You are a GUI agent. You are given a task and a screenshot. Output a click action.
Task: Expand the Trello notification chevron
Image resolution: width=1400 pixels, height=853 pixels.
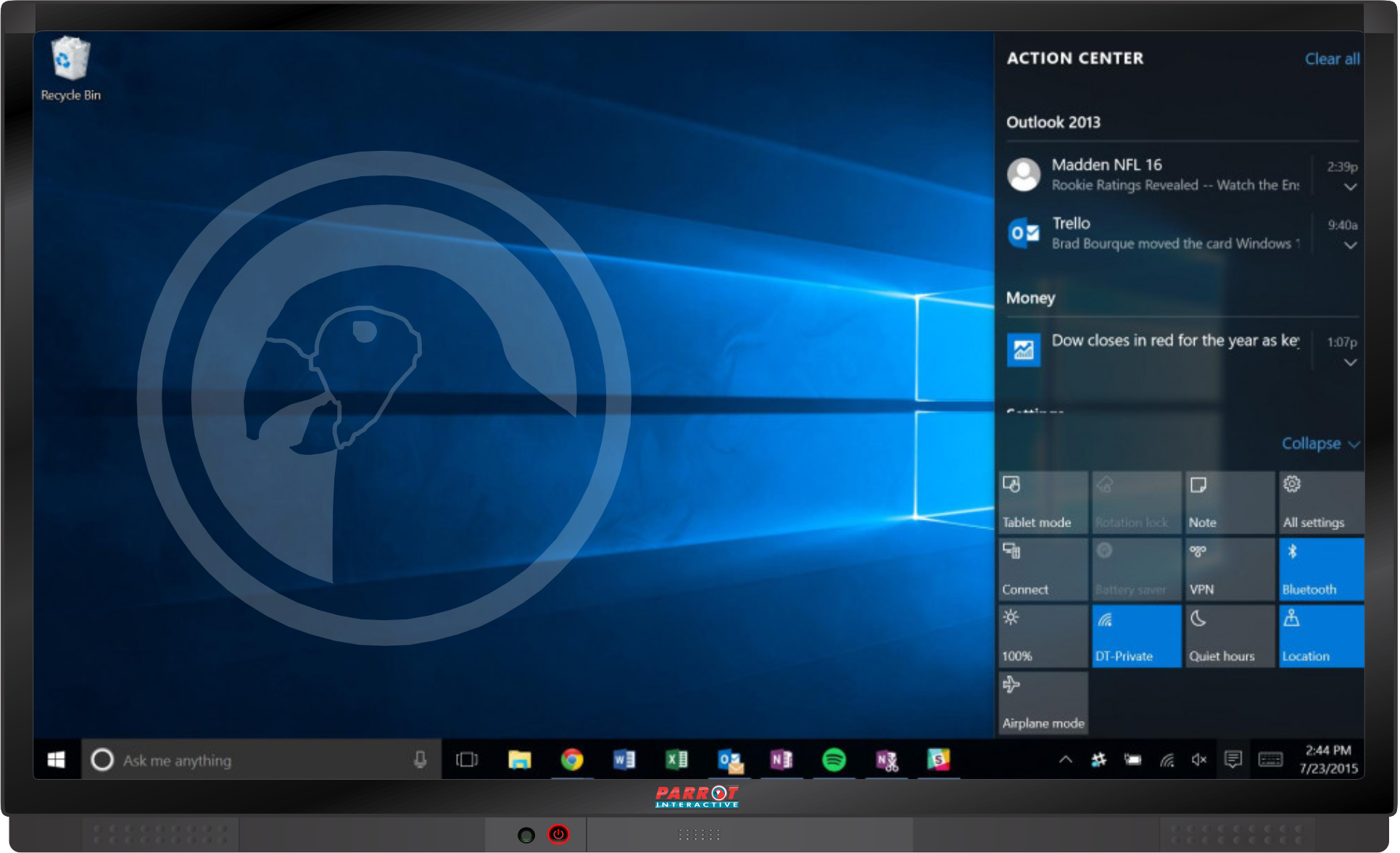1349,245
